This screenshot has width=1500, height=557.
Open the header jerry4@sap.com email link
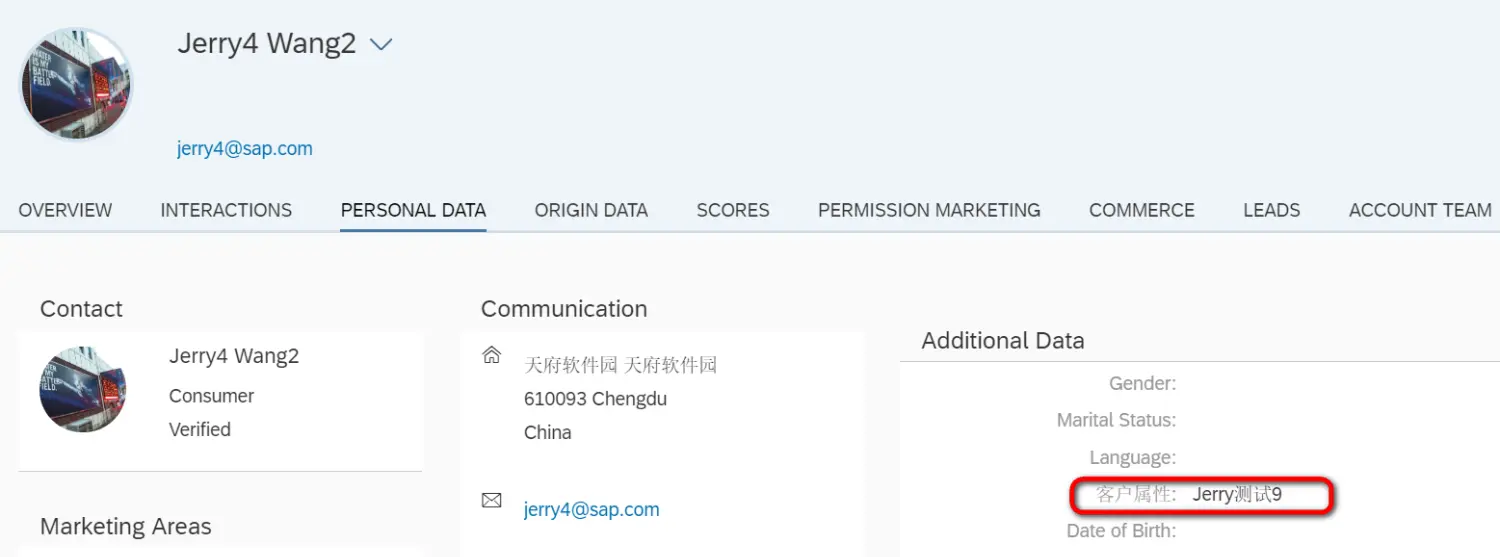[245, 149]
